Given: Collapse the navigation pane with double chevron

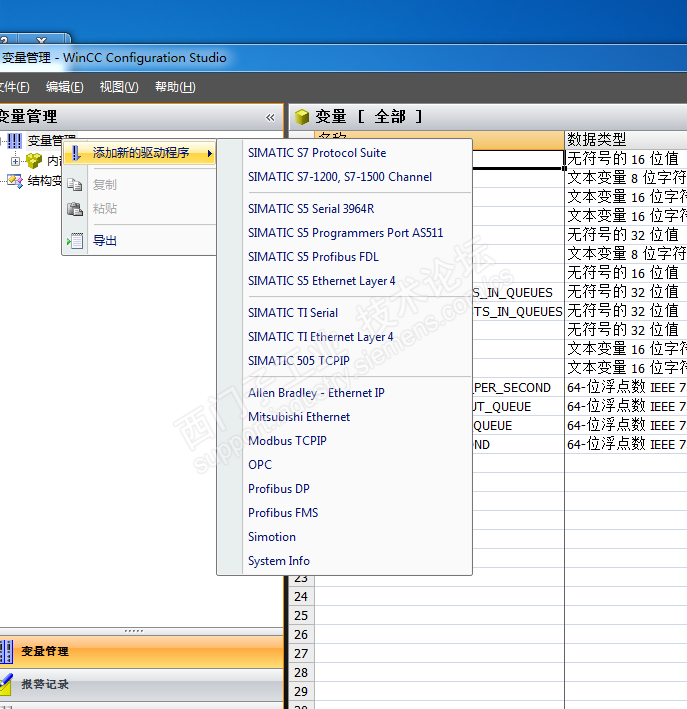Looking at the screenshot, I should point(270,118).
